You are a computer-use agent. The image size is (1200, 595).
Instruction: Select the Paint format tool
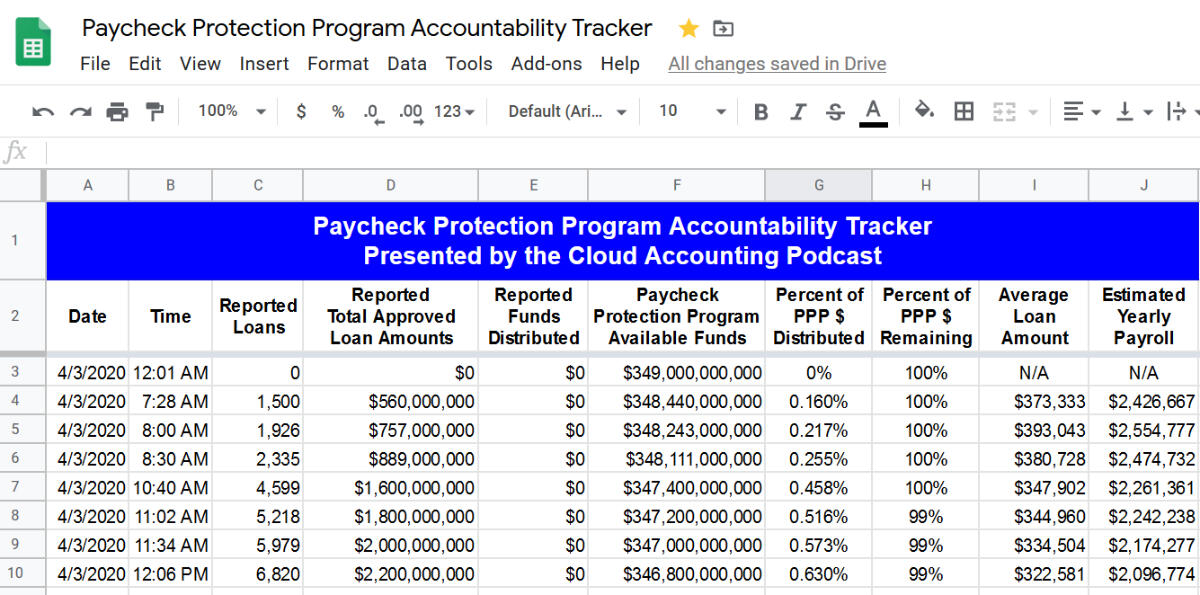(x=156, y=111)
